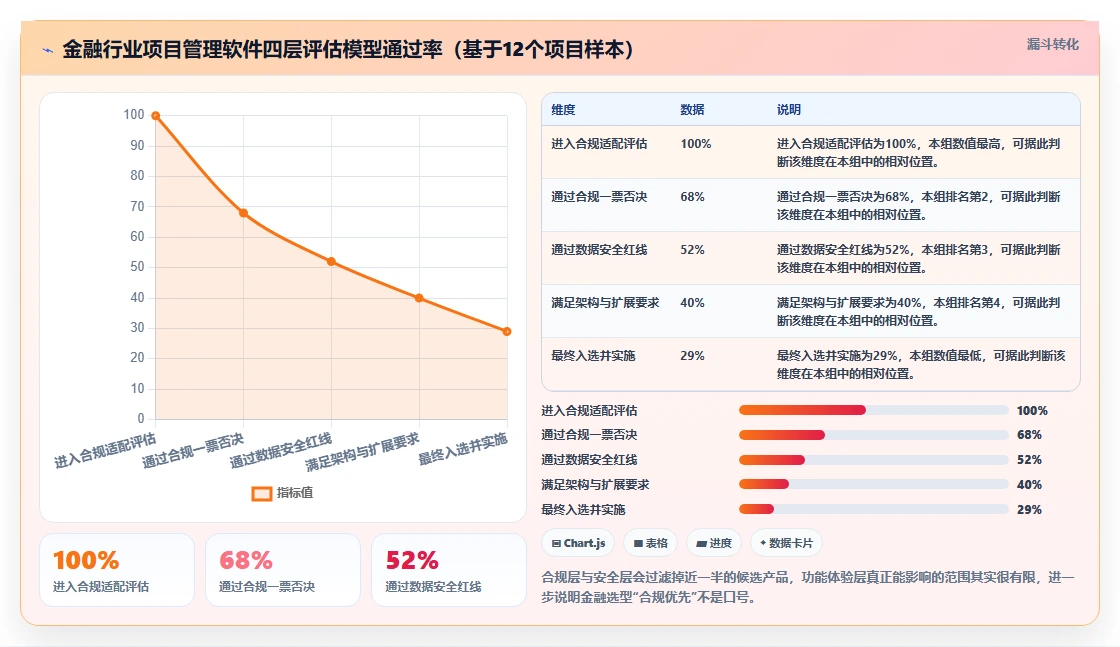Viewport: 1120px width, 647px height.
Task: Click table cell 最终入选并实施
Action: [593, 356]
